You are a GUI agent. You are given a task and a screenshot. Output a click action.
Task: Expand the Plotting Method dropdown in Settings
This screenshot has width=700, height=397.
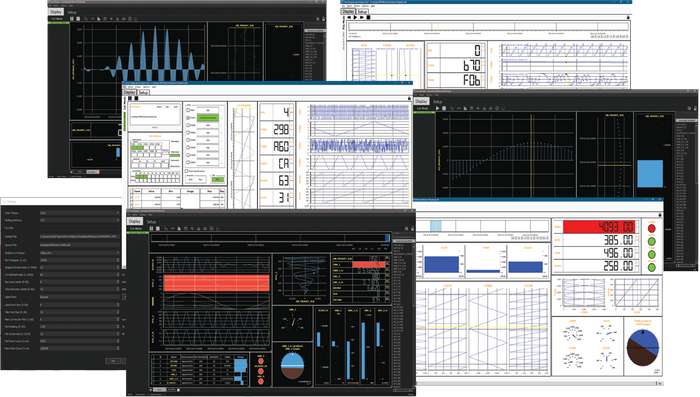[x=79, y=220]
